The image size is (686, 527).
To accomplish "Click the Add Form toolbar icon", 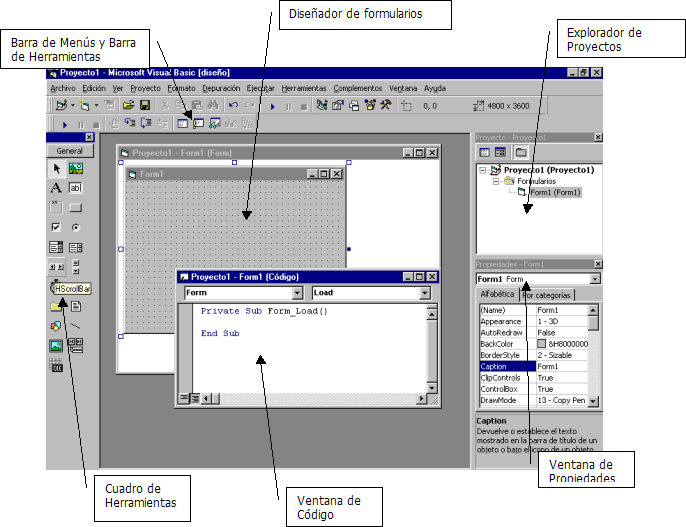I will point(84,105).
